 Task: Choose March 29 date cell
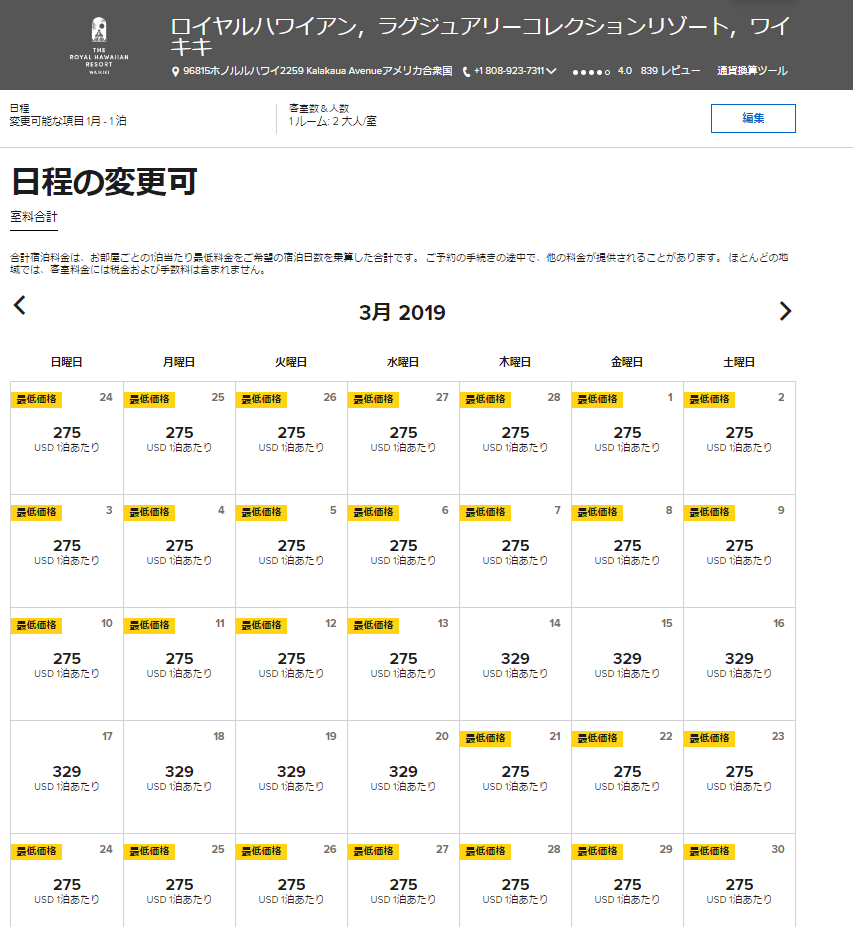click(x=627, y=881)
